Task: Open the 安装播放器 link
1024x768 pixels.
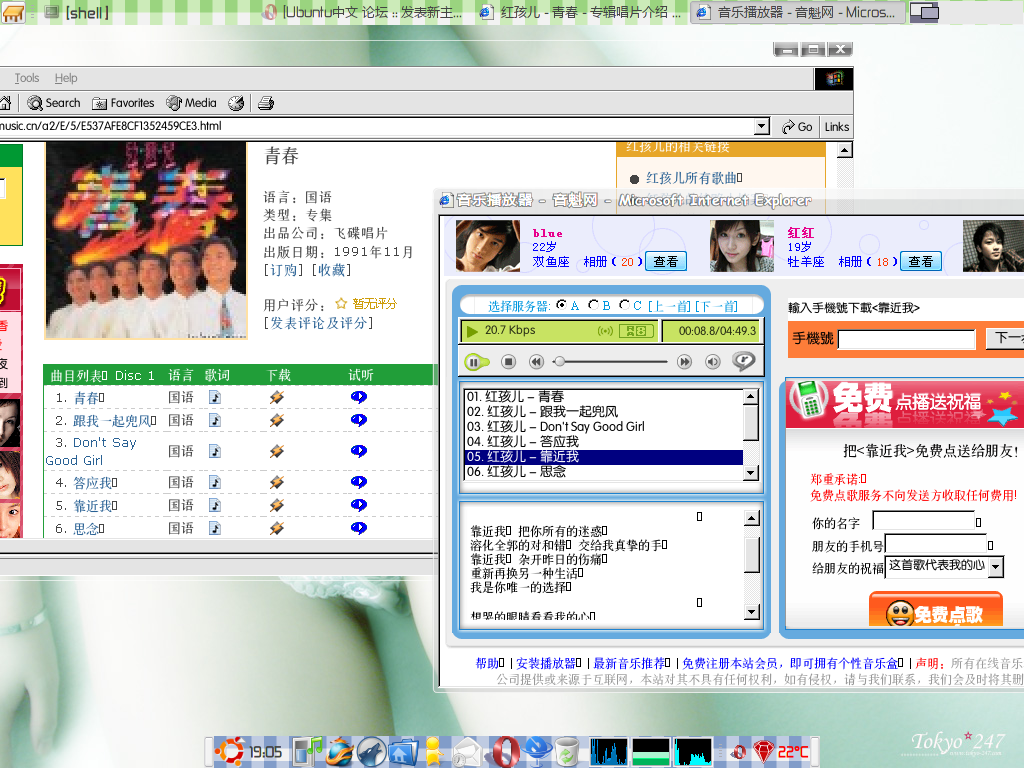Action: (x=546, y=663)
